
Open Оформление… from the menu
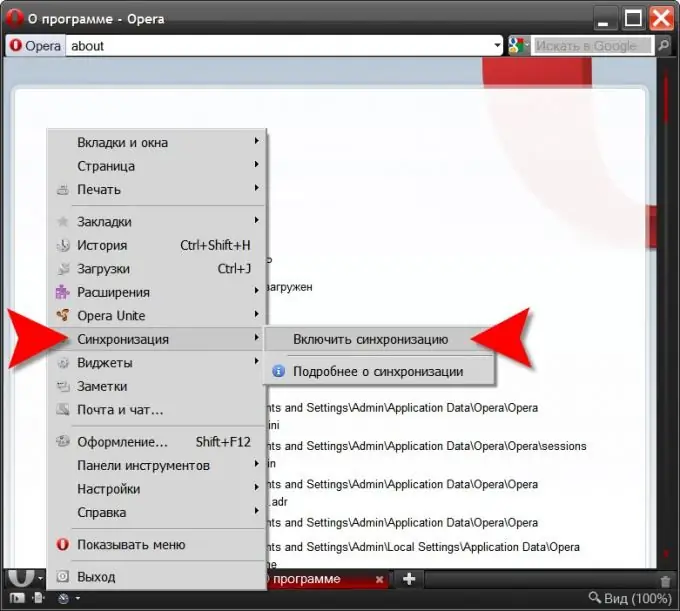click(157, 442)
